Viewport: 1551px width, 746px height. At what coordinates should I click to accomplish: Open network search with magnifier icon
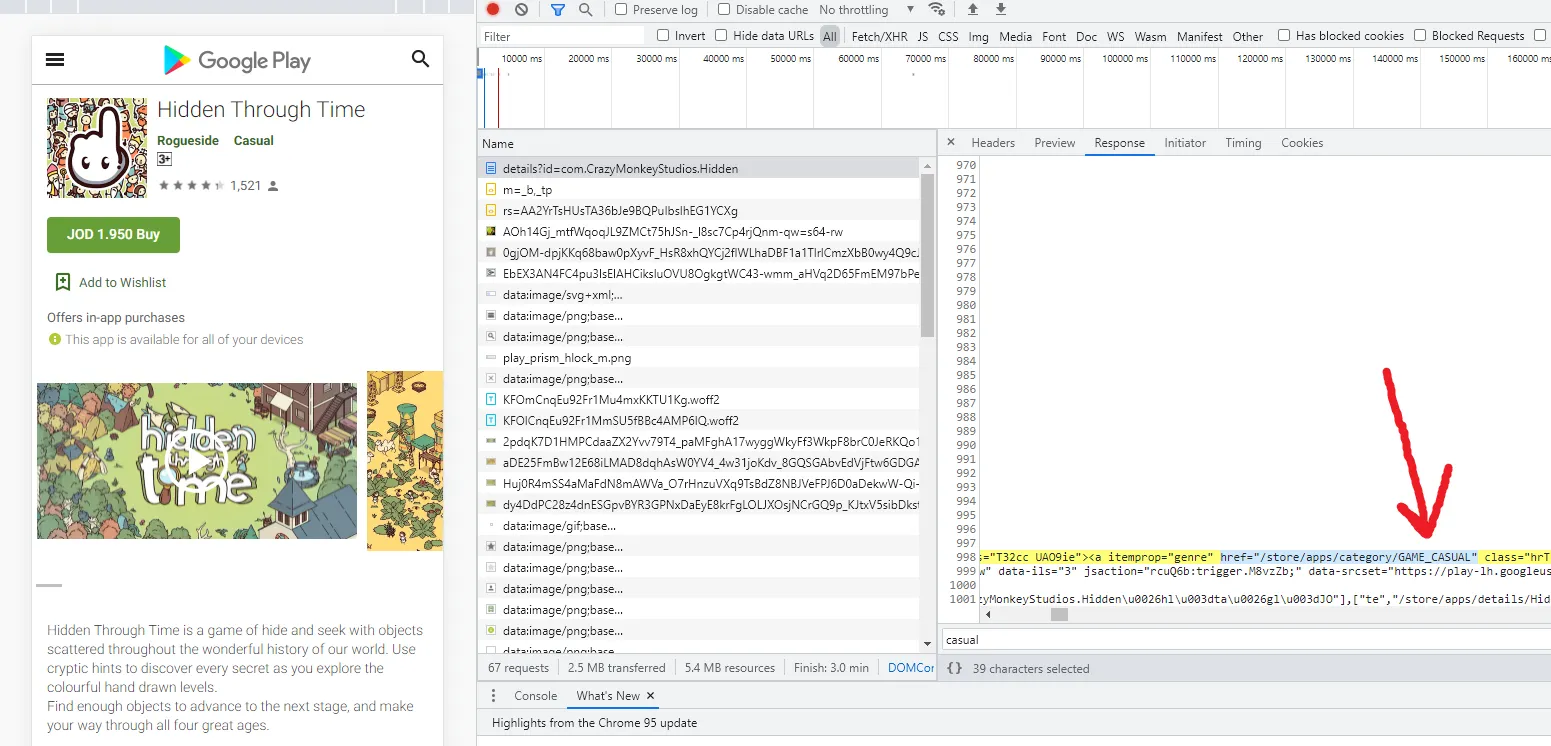coord(585,10)
